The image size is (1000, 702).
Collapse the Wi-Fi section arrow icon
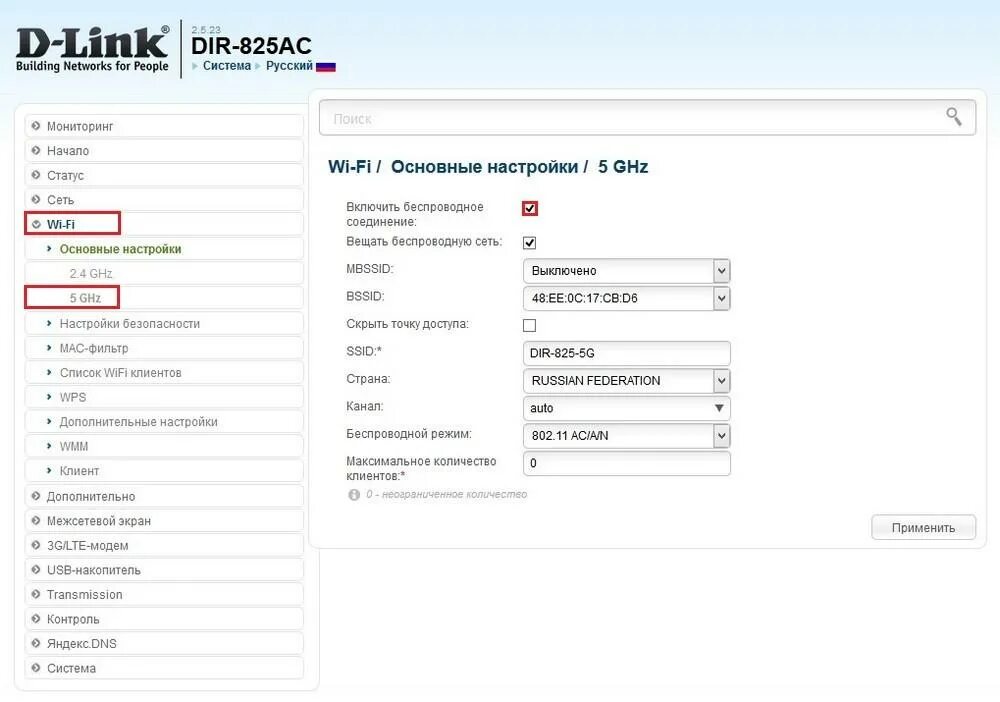pos(36,224)
